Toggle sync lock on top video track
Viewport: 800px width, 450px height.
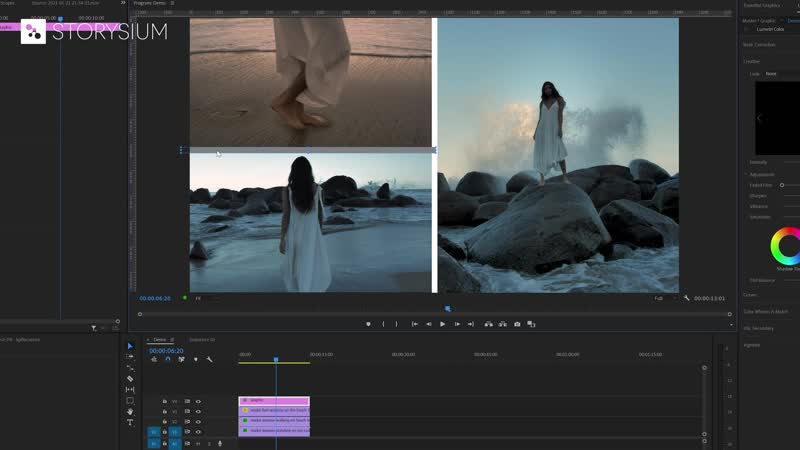click(x=187, y=402)
